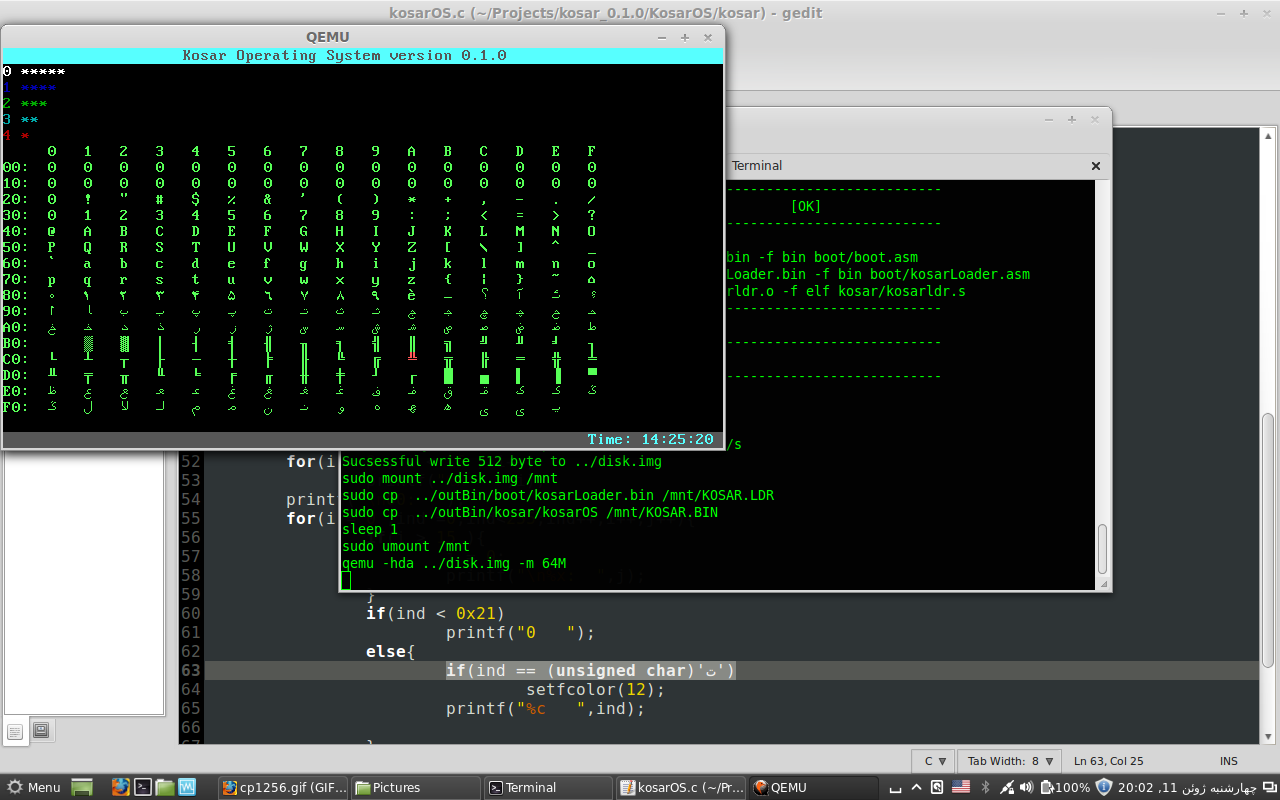The width and height of the screenshot is (1280, 800).
Task: Open the file manager launcher icon
Action: pos(165,787)
